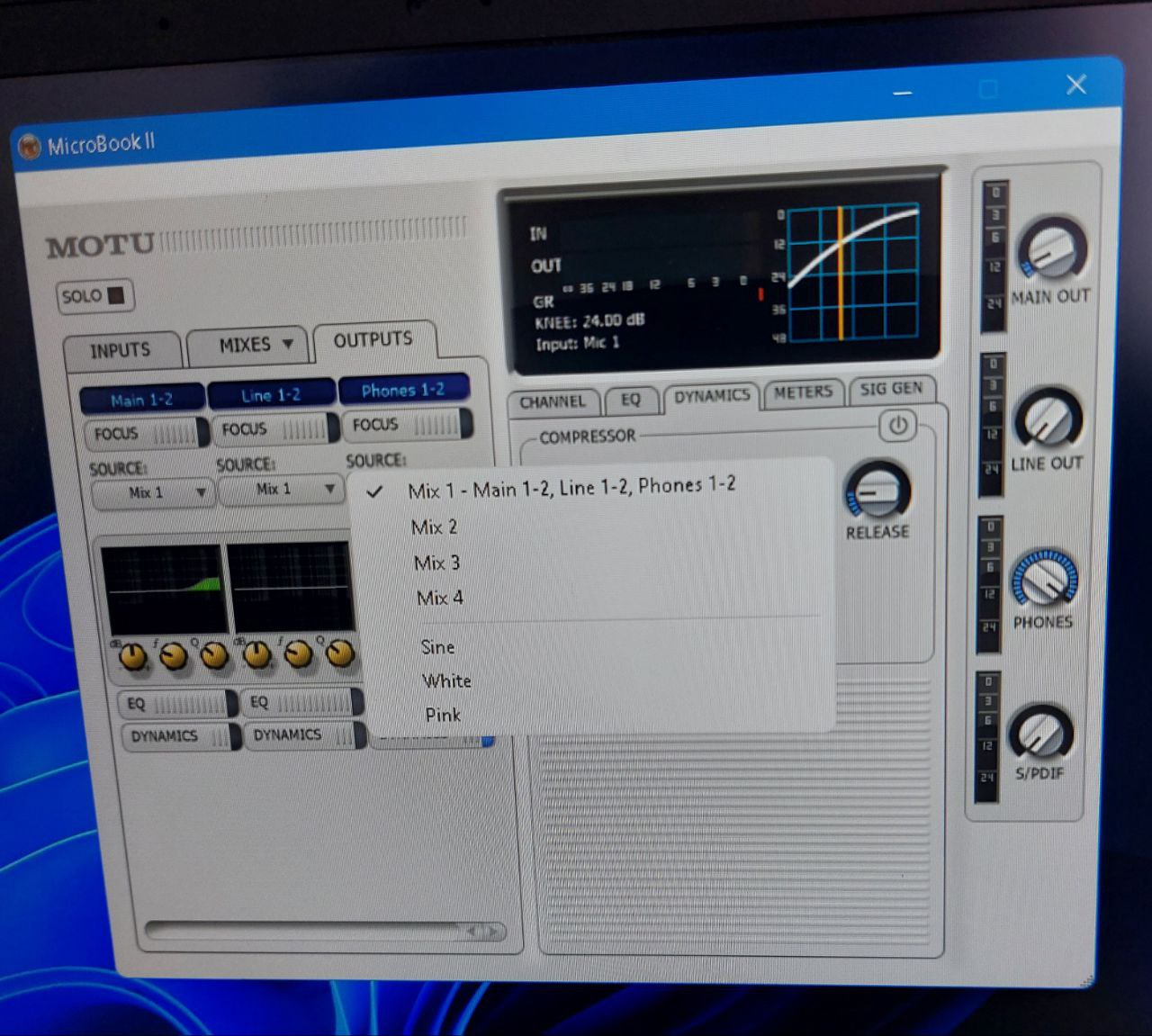Select the Phones 1-2 output header
Image resolution: width=1152 pixels, height=1036 pixels.
[x=402, y=390]
